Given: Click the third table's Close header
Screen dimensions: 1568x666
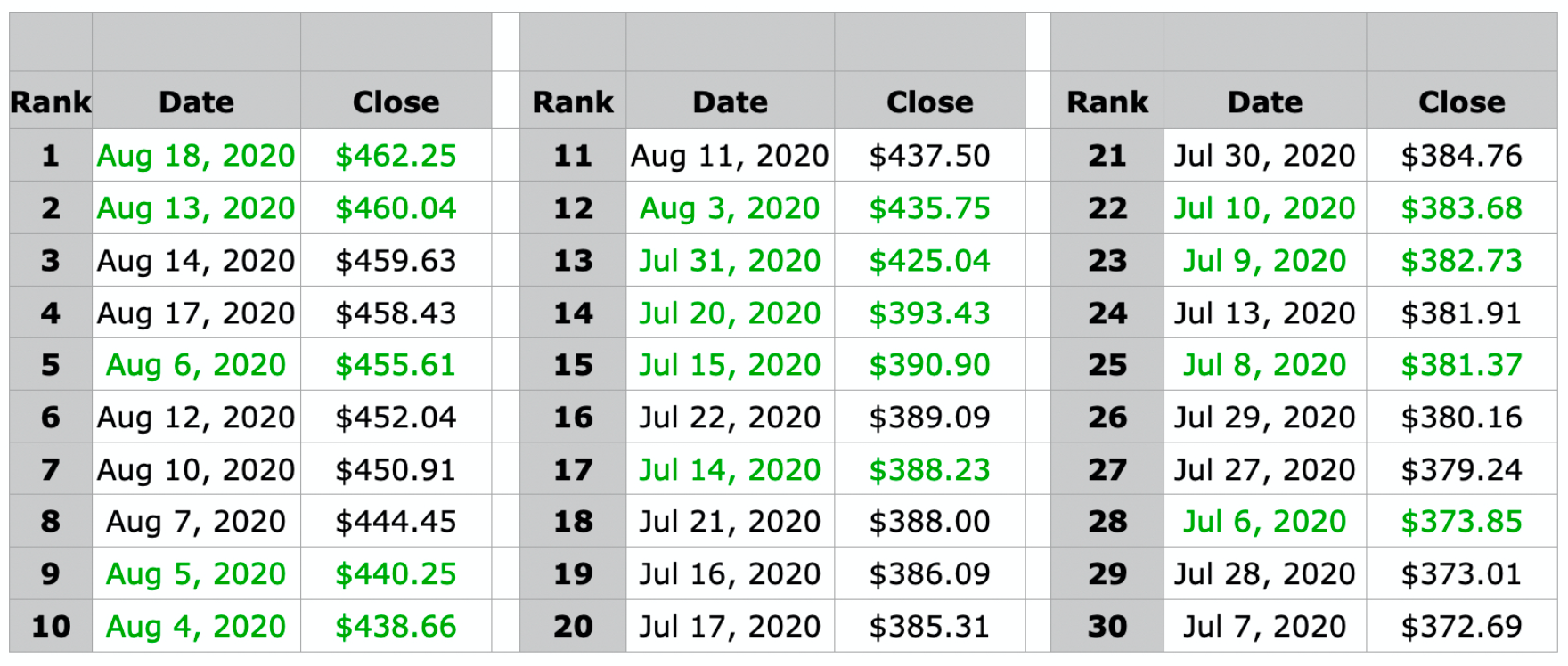Looking at the screenshot, I should (1461, 102).
